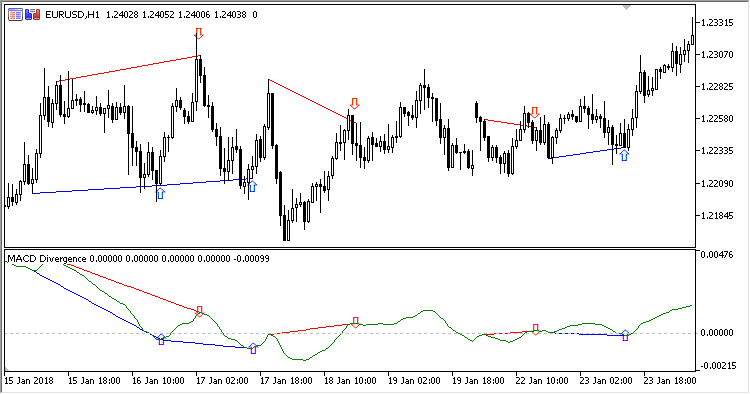750x394 pixels.
Task: Click the blue arrow on the MACD line near 23 Jan 02:00
Action: (x=625, y=335)
